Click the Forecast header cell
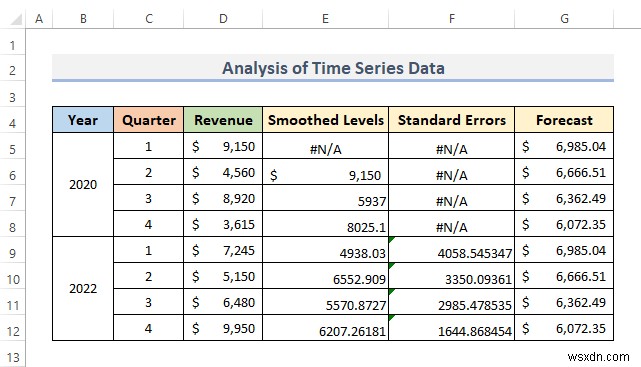This screenshot has width=641, height=367. (x=564, y=120)
